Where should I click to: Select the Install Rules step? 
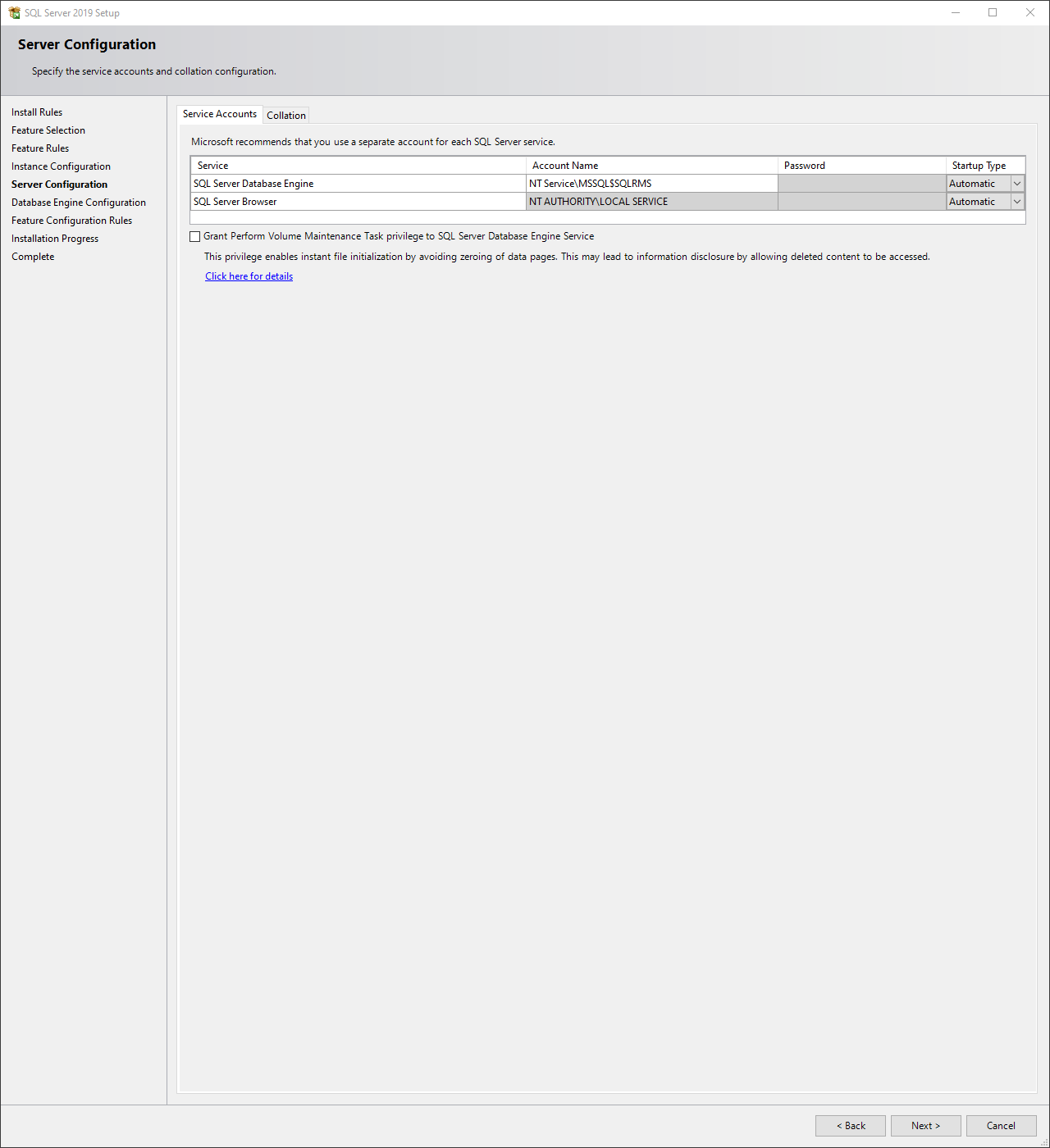tap(37, 112)
